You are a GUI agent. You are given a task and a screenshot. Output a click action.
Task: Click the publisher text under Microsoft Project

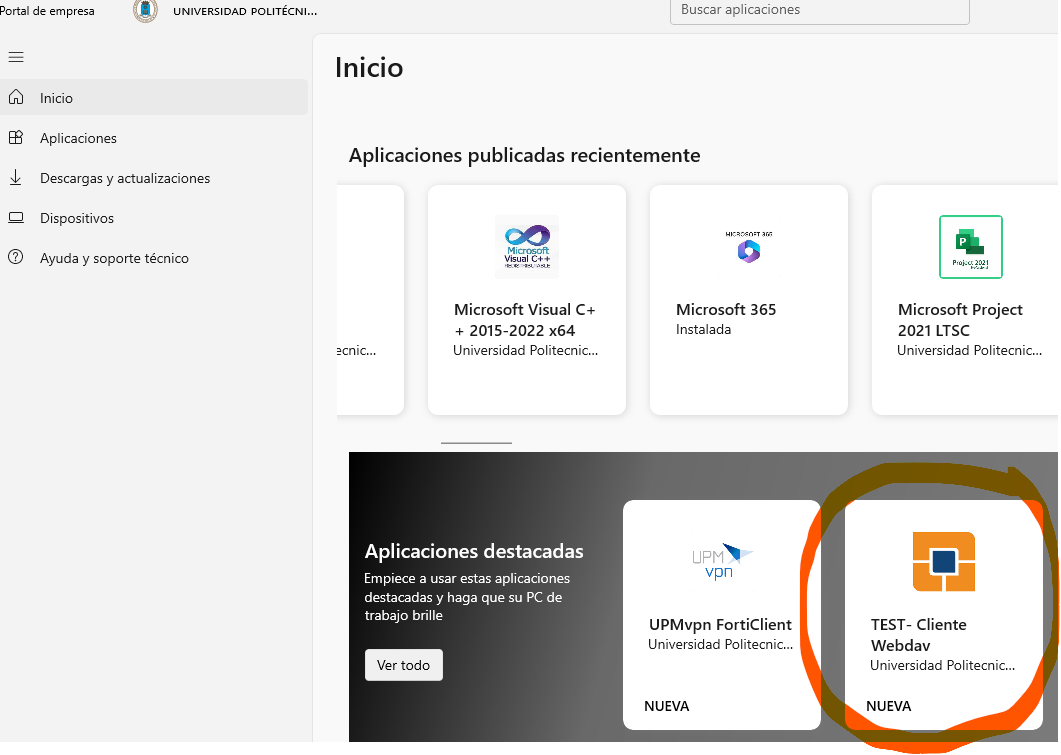click(969, 350)
